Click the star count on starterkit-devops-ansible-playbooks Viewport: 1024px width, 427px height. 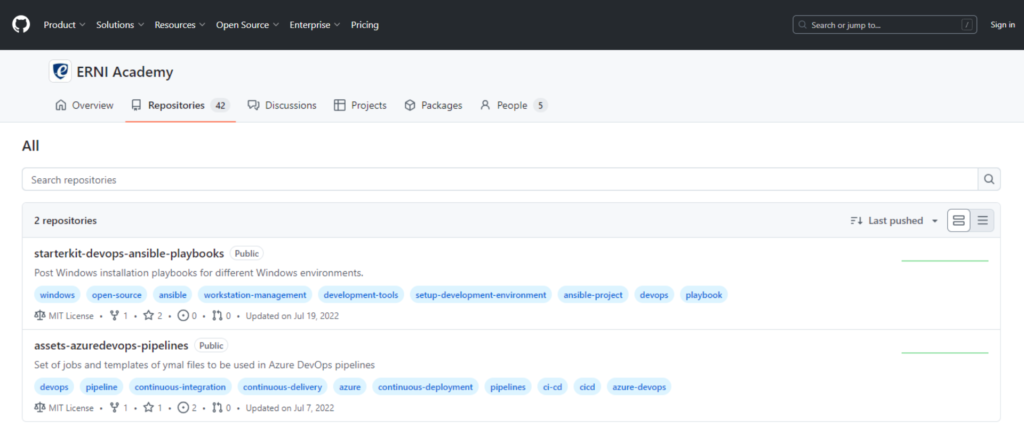coord(153,316)
